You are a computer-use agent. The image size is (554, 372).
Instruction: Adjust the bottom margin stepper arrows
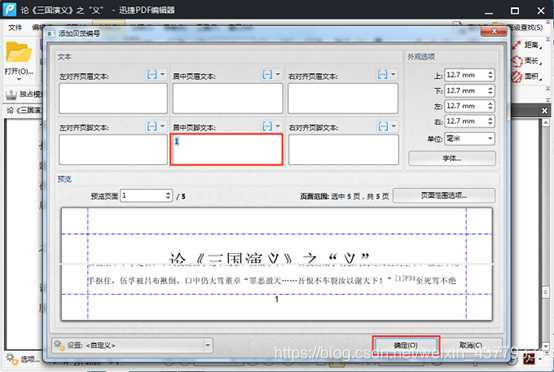(490, 90)
